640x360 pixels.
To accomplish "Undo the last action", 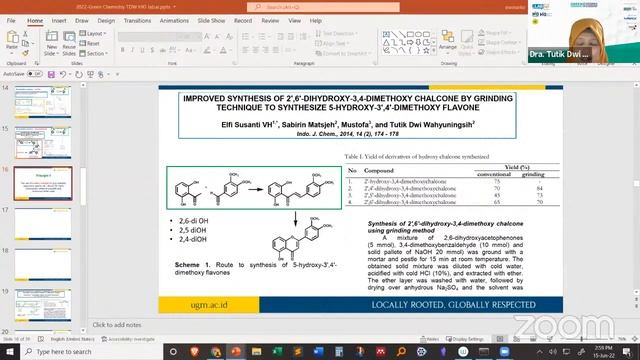I will [63, 74].
